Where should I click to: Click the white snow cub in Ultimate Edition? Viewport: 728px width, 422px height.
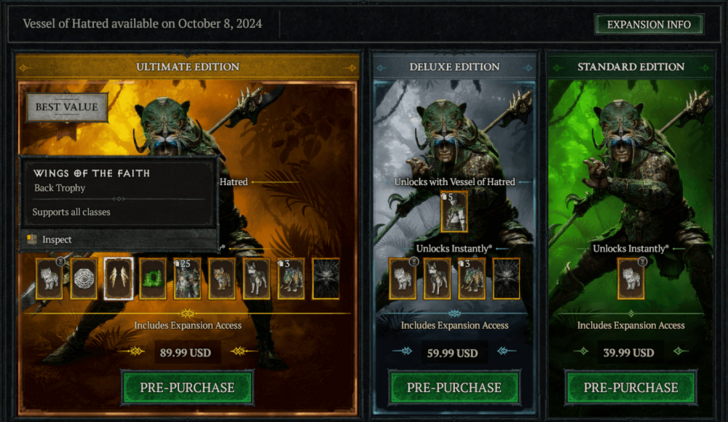point(50,279)
